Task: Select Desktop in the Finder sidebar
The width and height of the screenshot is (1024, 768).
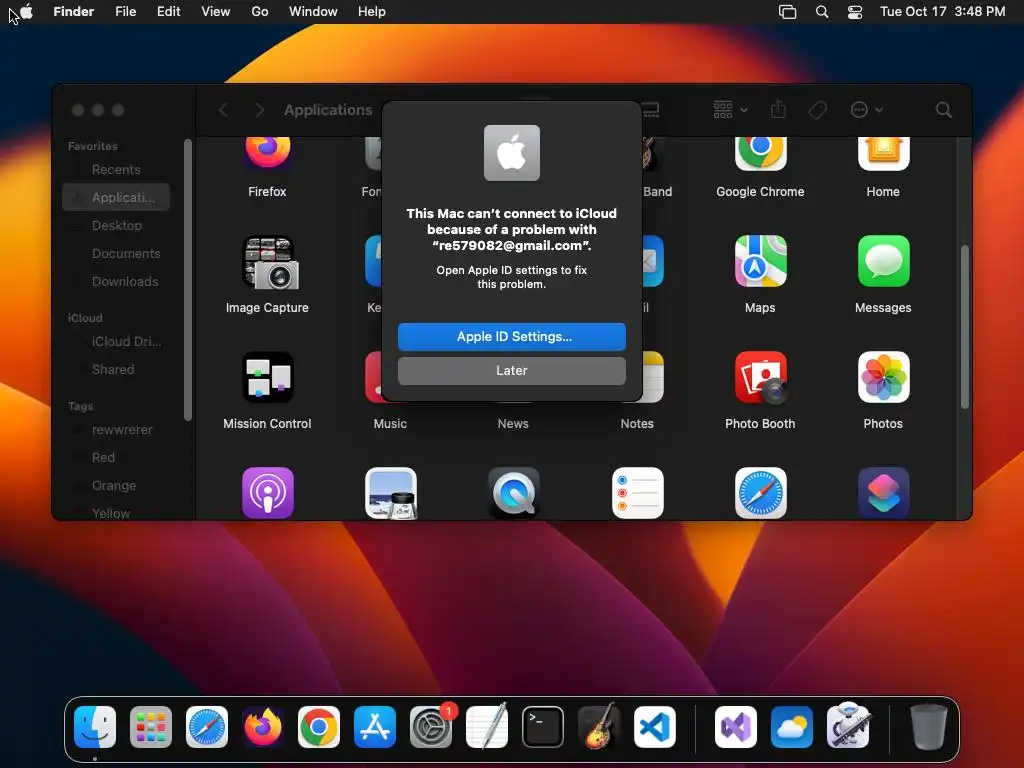Action: pyautogui.click(x=116, y=225)
